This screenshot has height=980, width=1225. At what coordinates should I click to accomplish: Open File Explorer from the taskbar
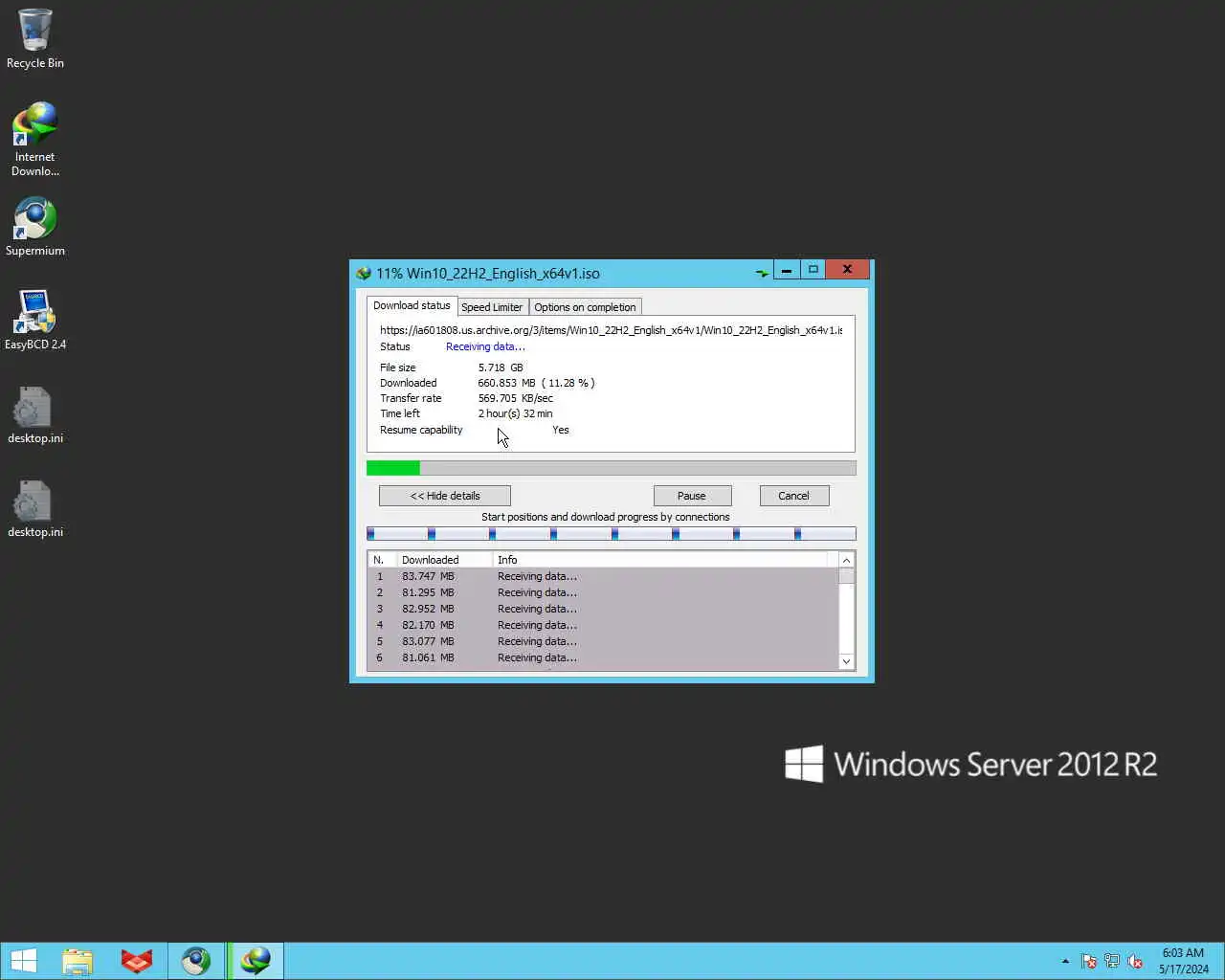pyautogui.click(x=78, y=961)
